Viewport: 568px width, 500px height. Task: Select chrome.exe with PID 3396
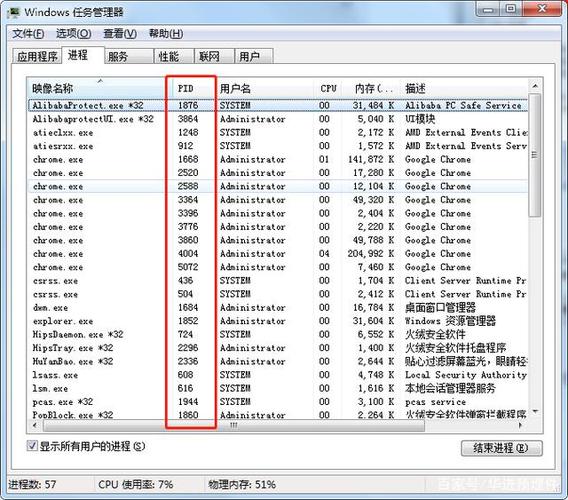coord(278,213)
